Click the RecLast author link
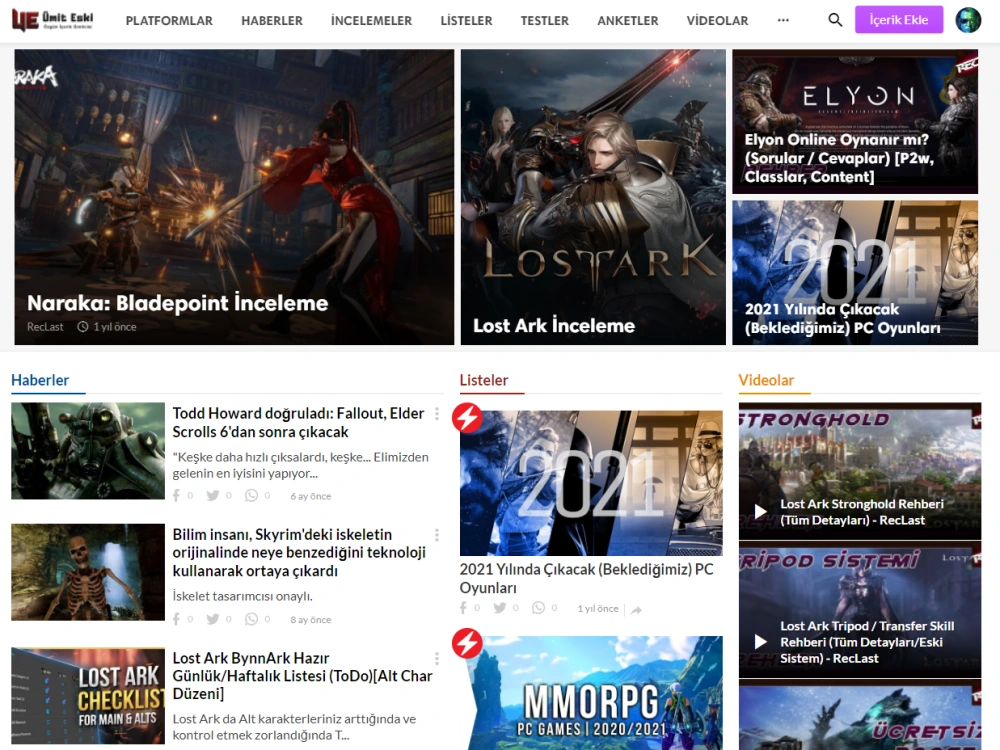Screen dimensions: 1000x750 (x=45, y=327)
